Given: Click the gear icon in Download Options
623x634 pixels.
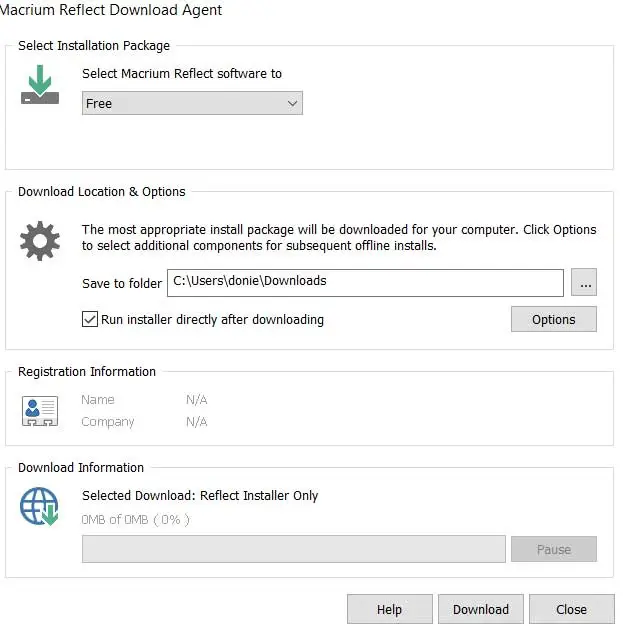Looking at the screenshot, I should coord(40,241).
